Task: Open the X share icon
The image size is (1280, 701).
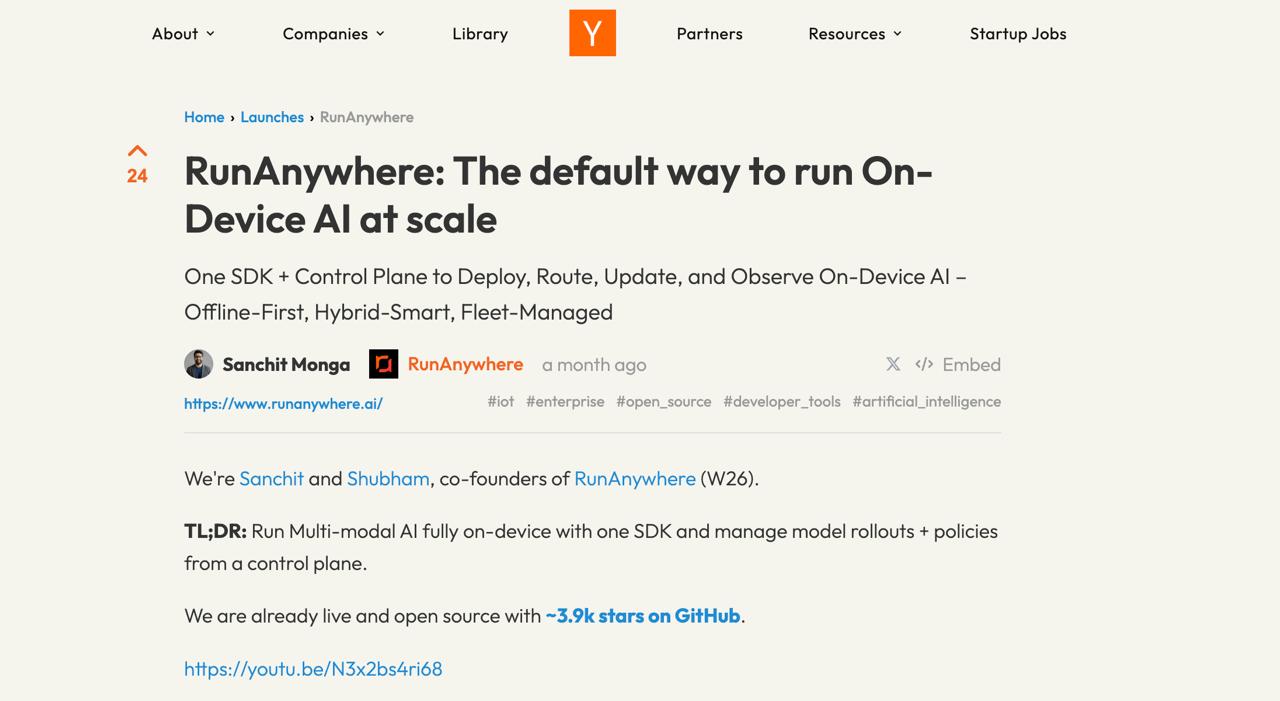Action: pyautogui.click(x=893, y=364)
